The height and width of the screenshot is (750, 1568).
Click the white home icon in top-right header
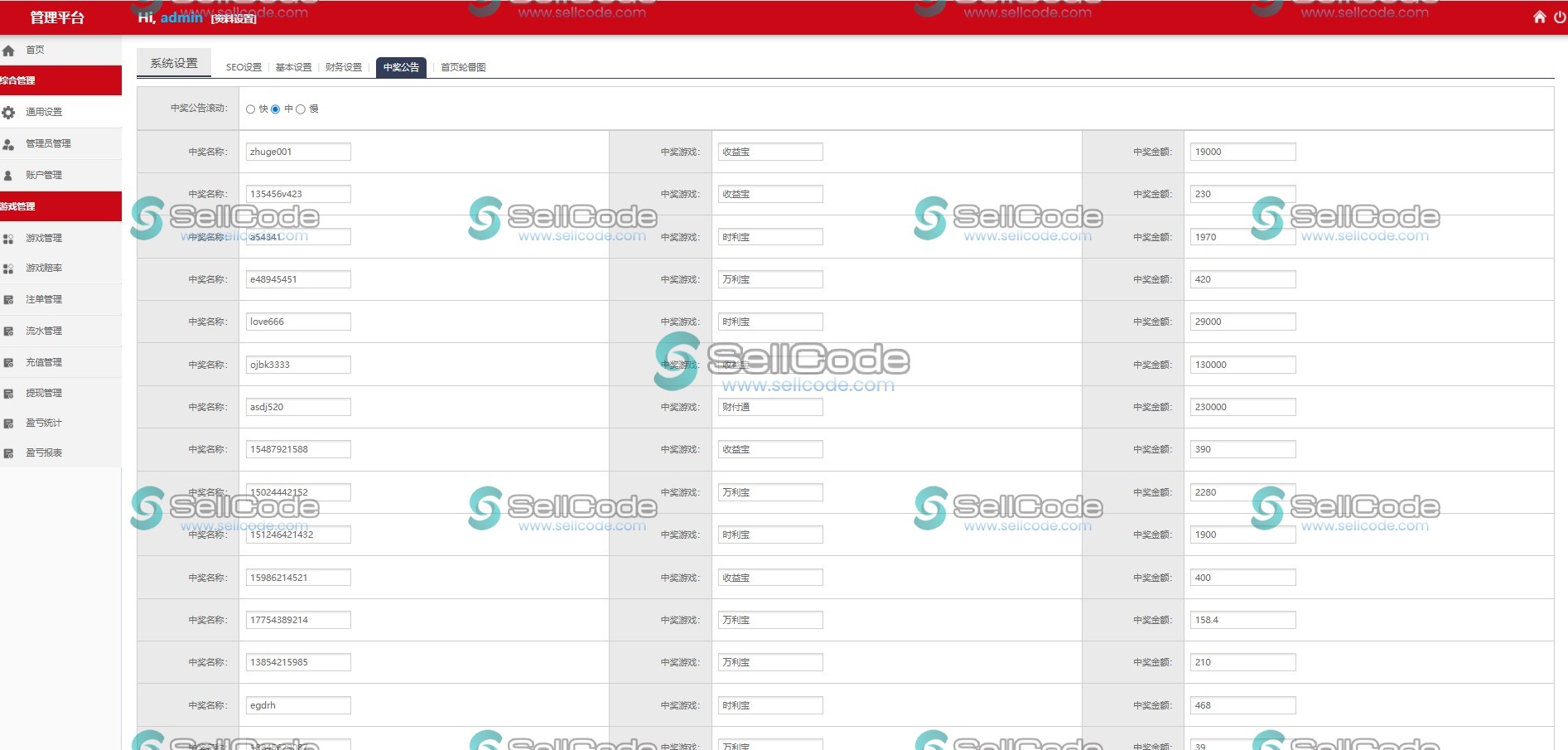(1539, 17)
